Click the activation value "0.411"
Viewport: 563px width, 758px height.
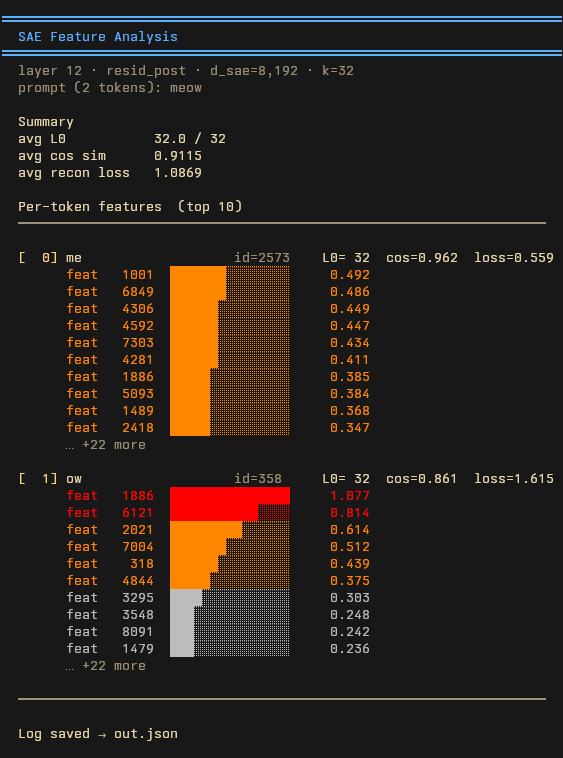click(350, 360)
